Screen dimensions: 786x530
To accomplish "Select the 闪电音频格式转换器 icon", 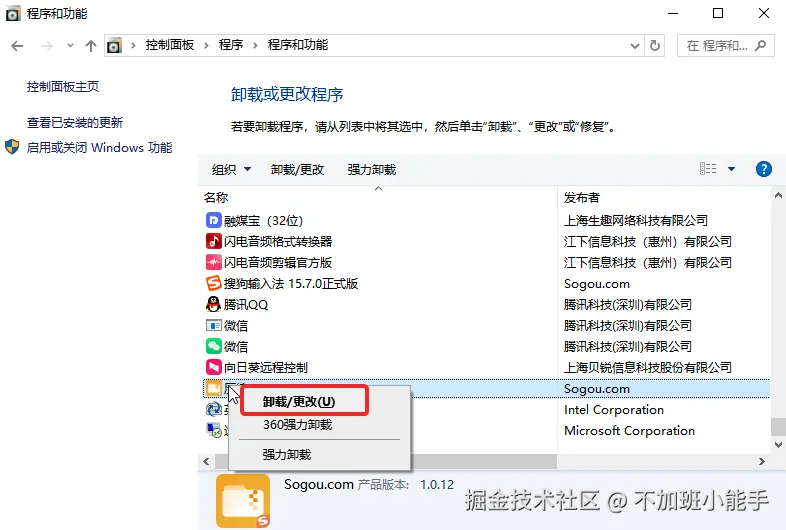I will pos(214,241).
